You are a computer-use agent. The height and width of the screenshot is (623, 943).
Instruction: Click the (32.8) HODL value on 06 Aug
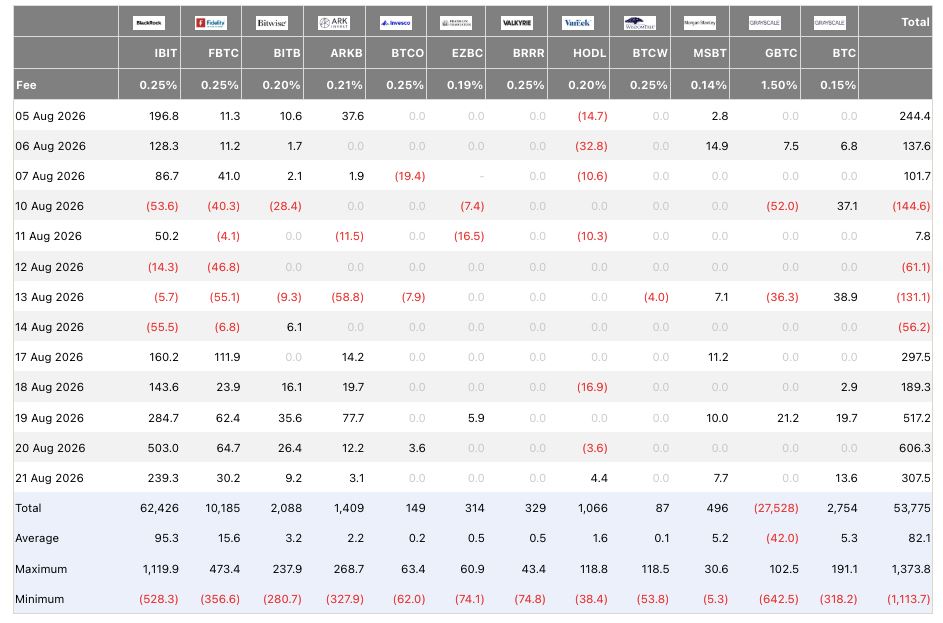pyautogui.click(x=591, y=146)
